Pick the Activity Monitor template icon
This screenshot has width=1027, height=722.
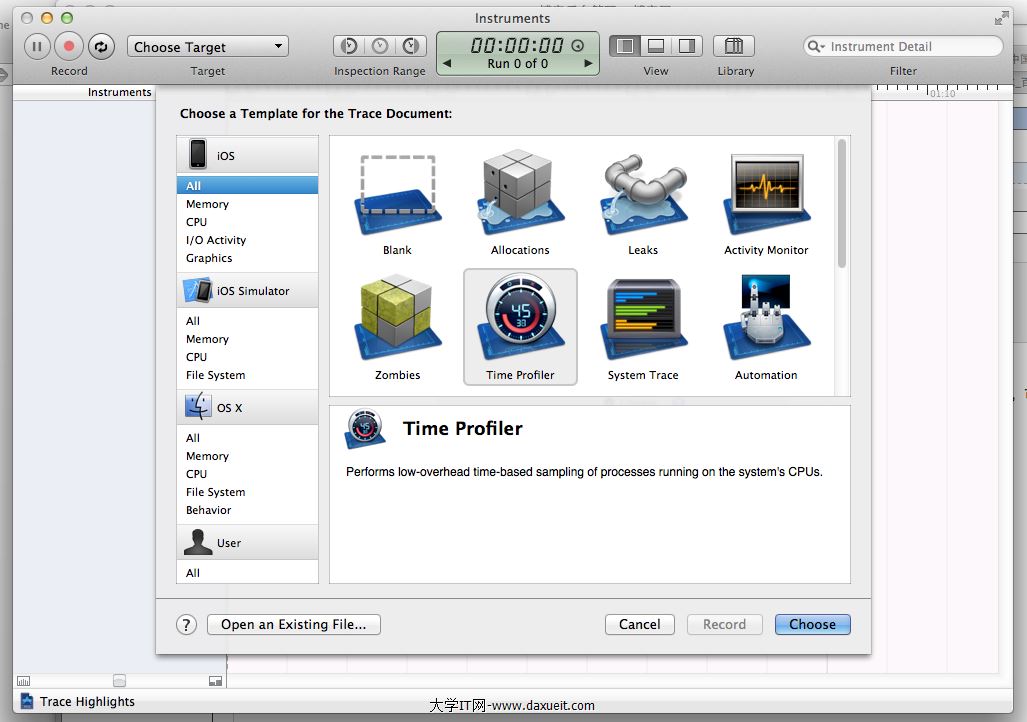click(766, 195)
